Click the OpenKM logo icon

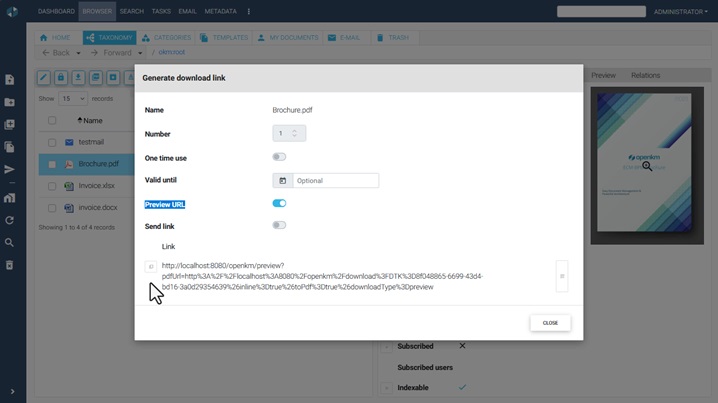[x=12, y=11]
